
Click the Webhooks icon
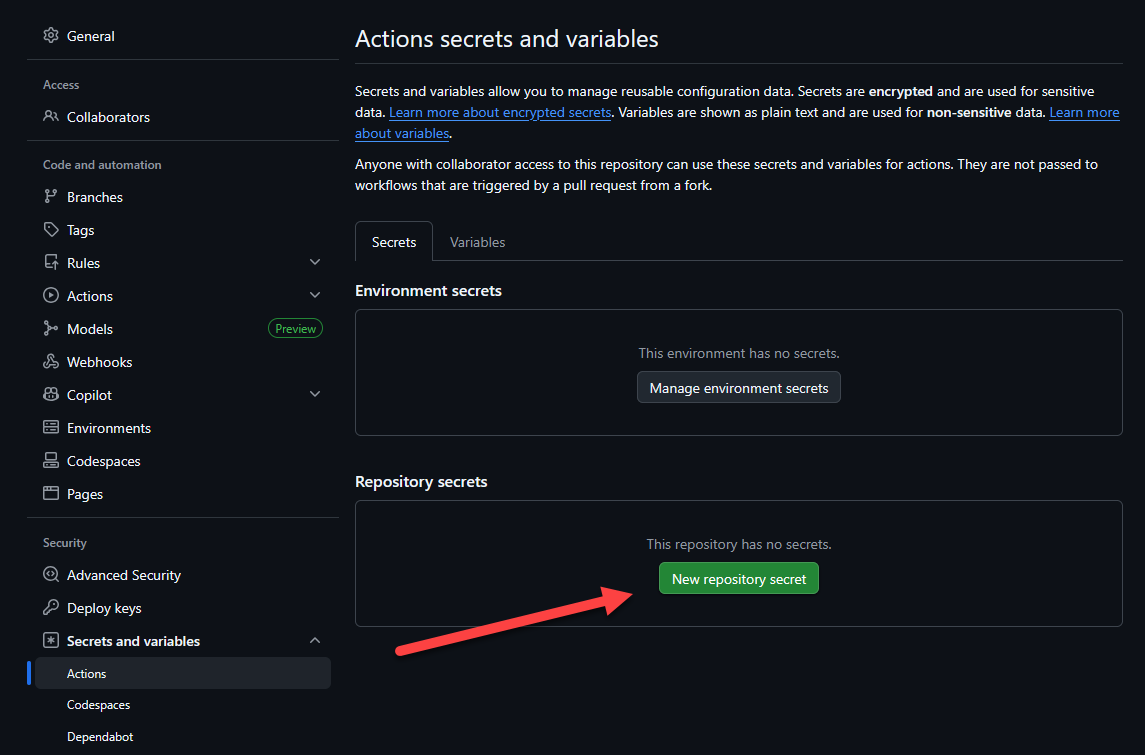coord(51,362)
